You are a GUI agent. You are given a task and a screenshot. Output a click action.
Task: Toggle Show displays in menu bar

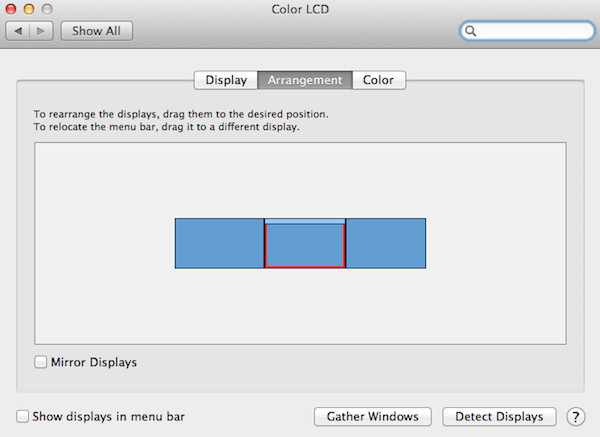click(23, 416)
